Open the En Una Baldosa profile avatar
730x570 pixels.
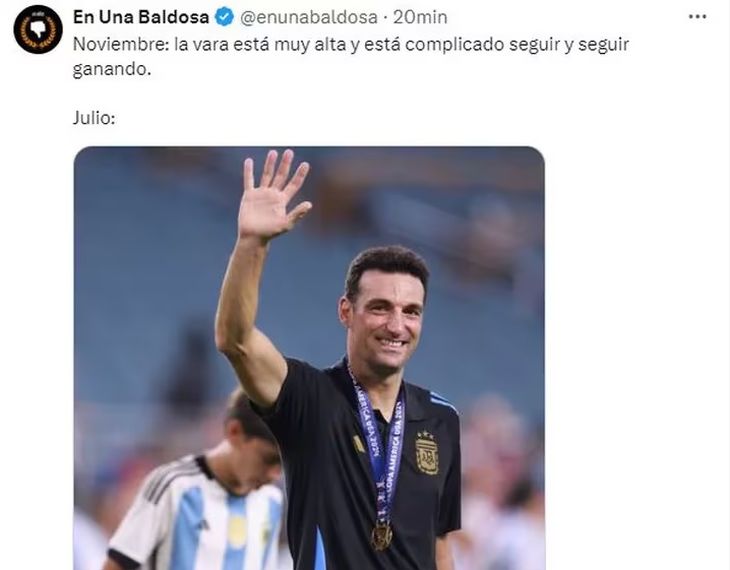(x=38, y=29)
